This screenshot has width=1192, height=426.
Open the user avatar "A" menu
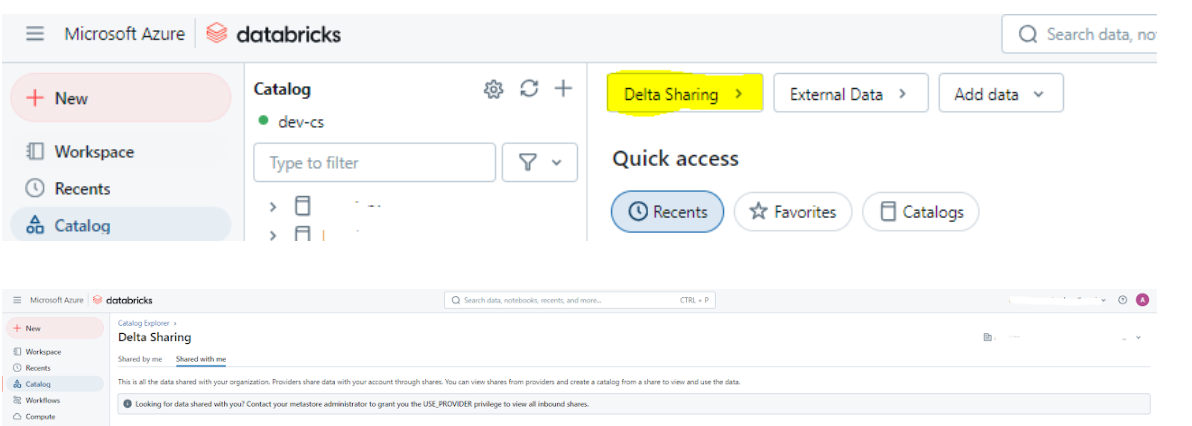[x=1142, y=300]
